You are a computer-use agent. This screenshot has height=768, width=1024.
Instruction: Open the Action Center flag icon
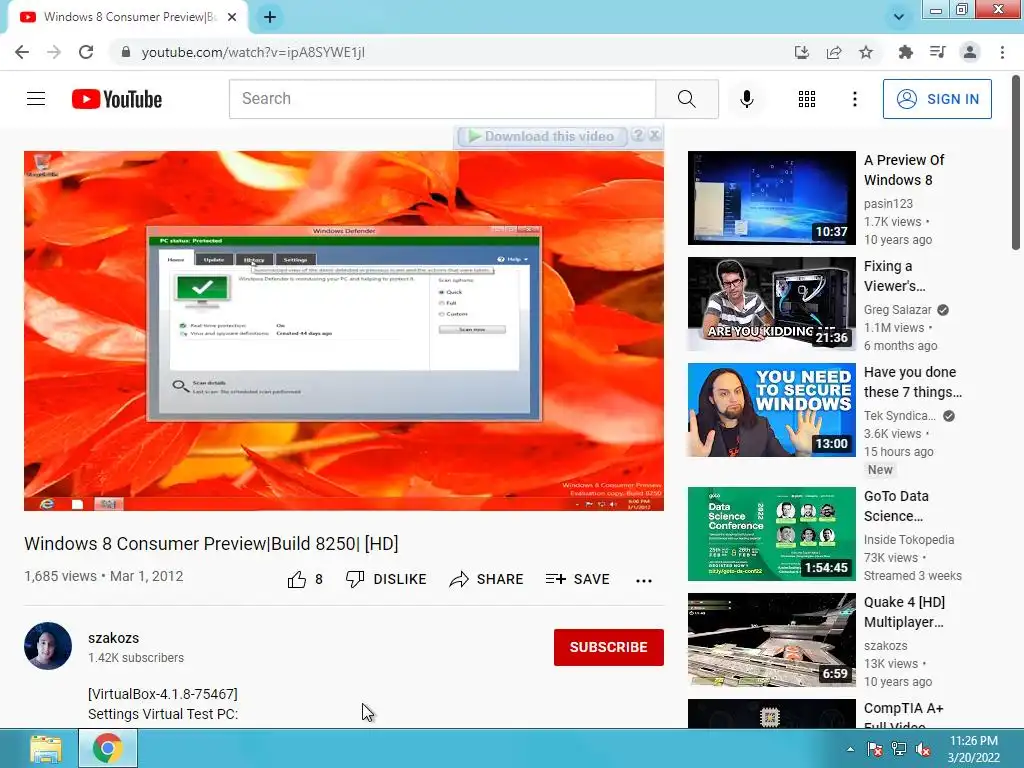[874, 749]
